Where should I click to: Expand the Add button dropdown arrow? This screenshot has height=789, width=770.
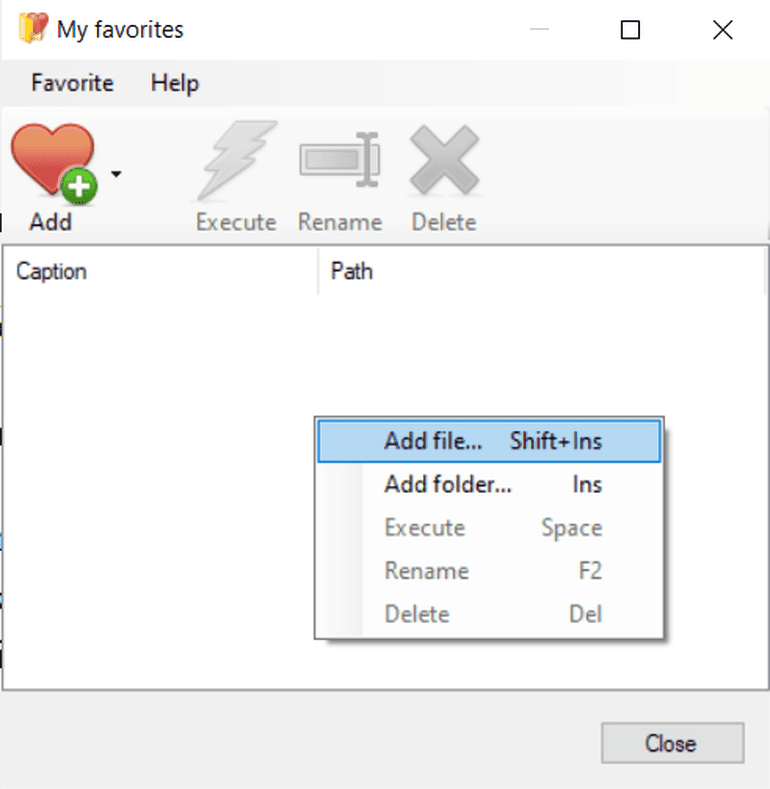pyautogui.click(x=117, y=174)
